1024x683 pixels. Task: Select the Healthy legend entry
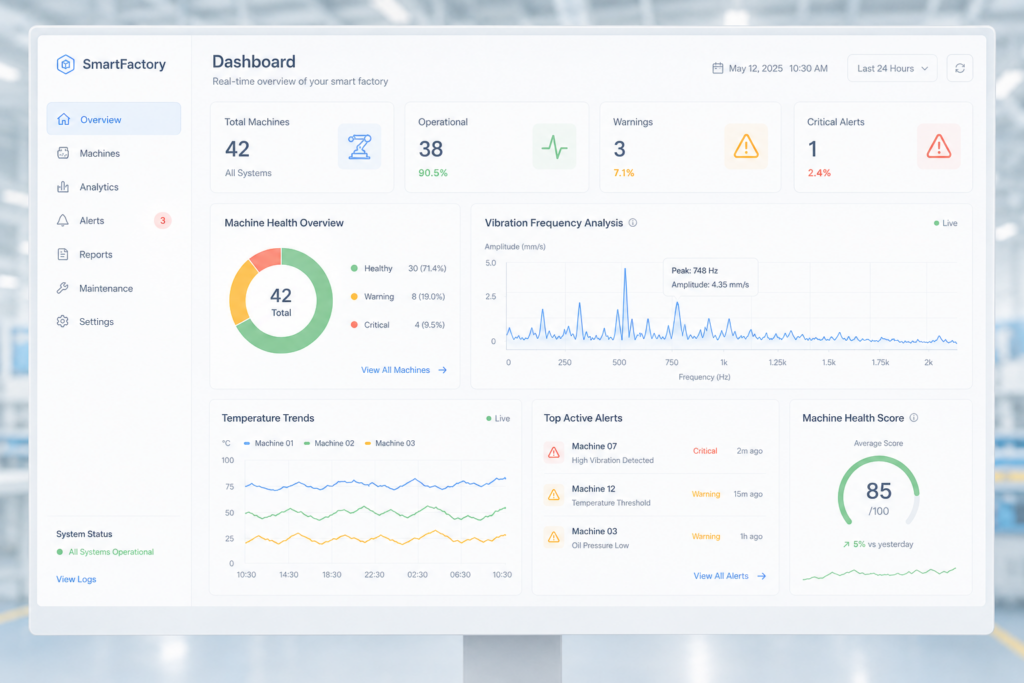pyautogui.click(x=398, y=268)
